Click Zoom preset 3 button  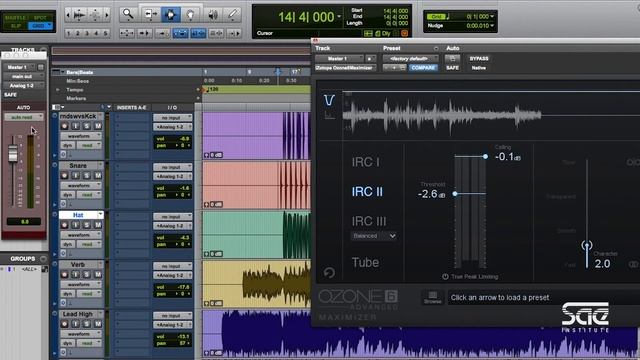[87, 33]
